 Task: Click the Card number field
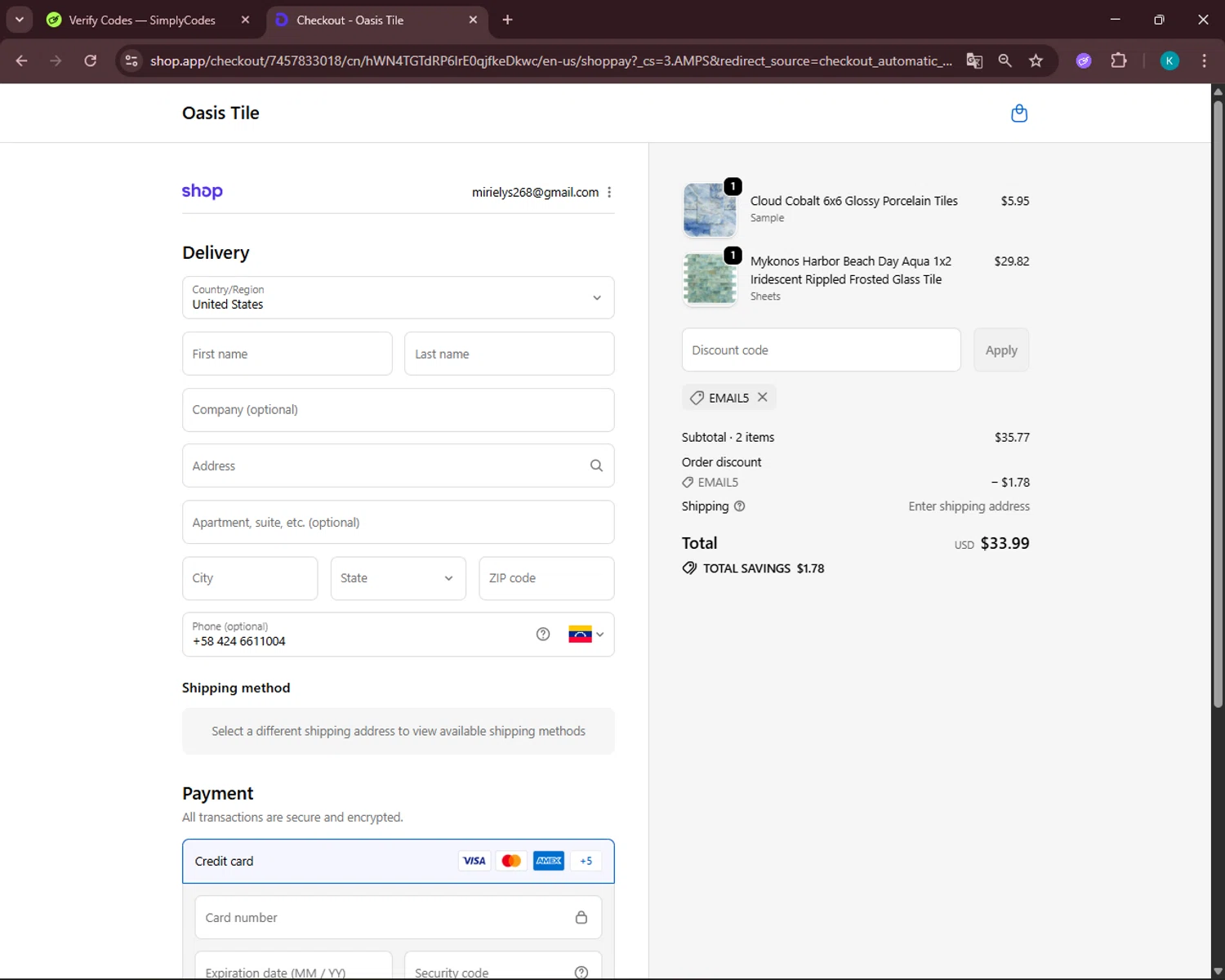pyautogui.click(x=398, y=917)
